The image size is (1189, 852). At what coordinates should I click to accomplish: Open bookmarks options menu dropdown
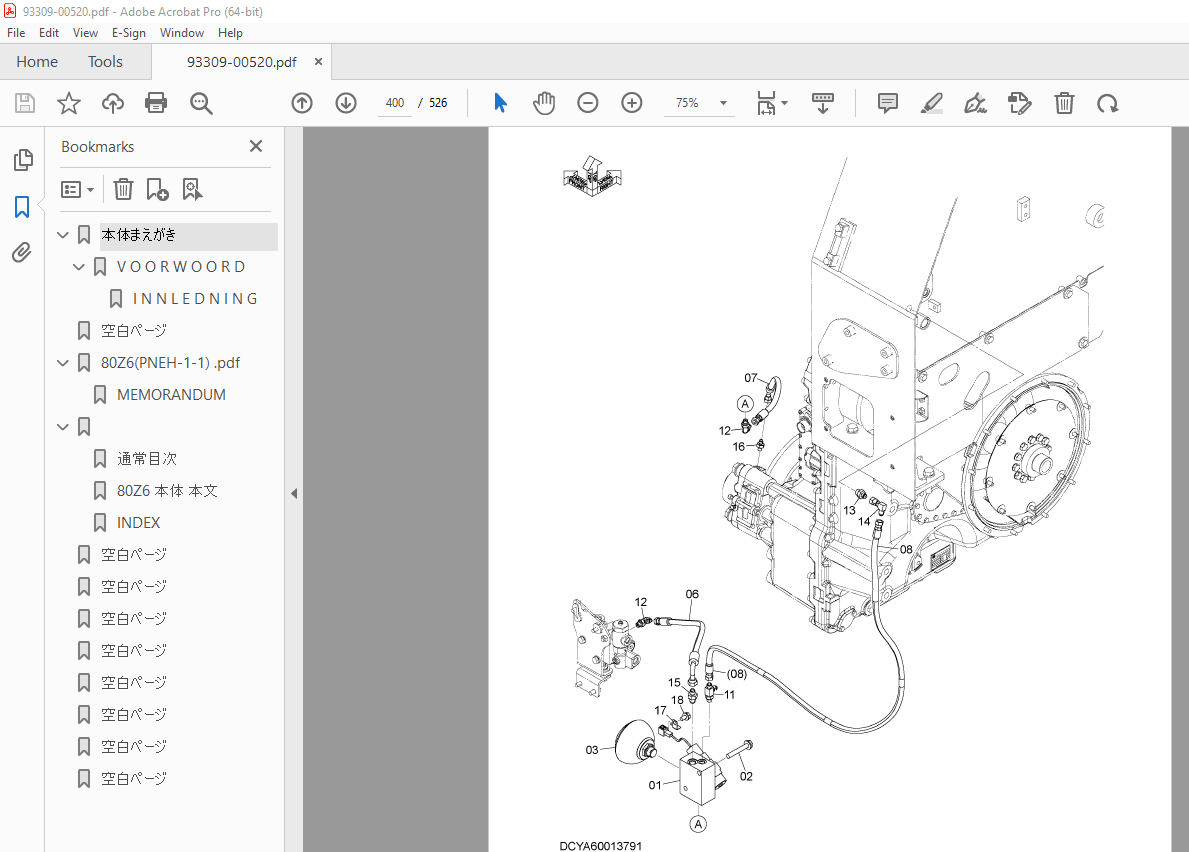[x=77, y=190]
